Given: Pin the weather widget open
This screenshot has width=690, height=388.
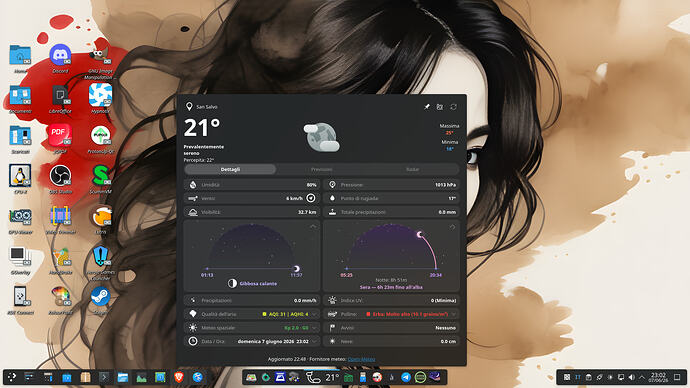Looking at the screenshot, I should 426,107.
